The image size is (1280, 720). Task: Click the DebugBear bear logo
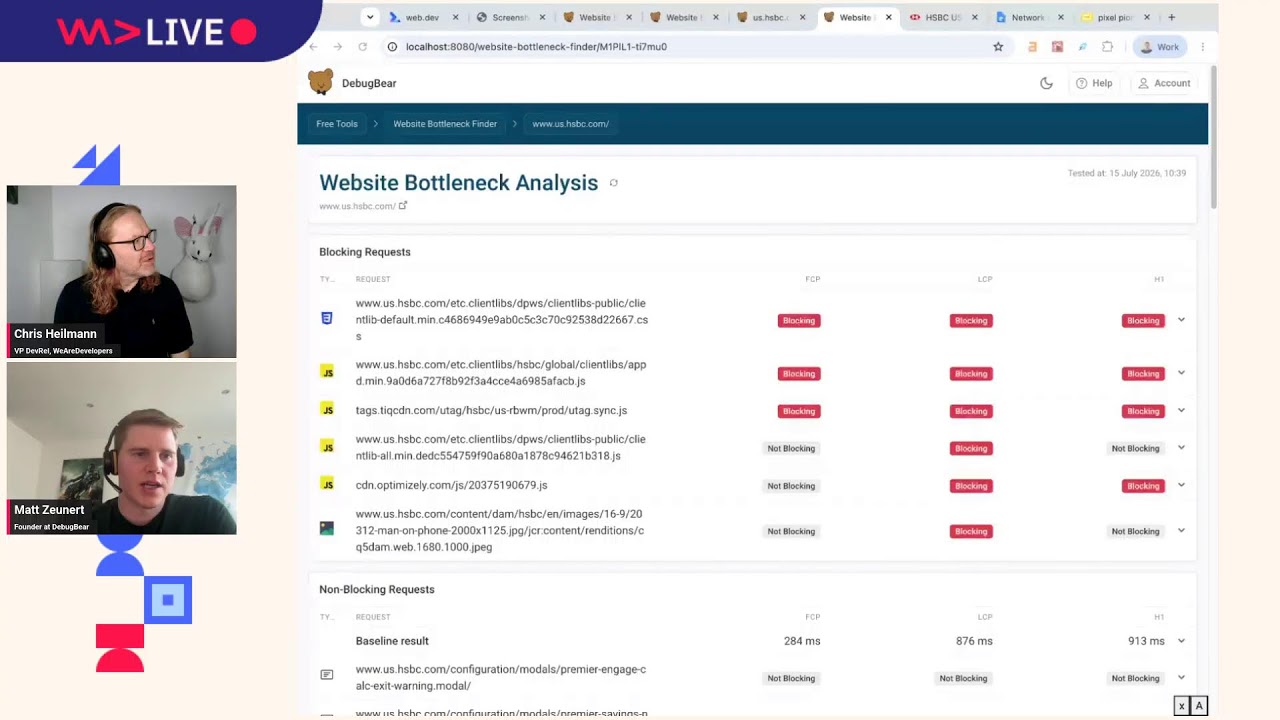pos(320,83)
